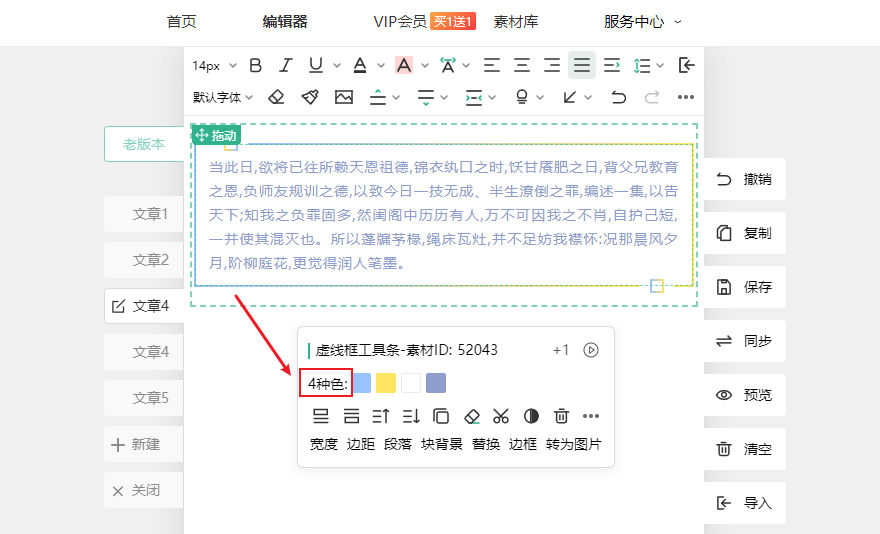Expand the background color dropdown arrow
This screenshot has height=534, width=880.
coord(425,66)
